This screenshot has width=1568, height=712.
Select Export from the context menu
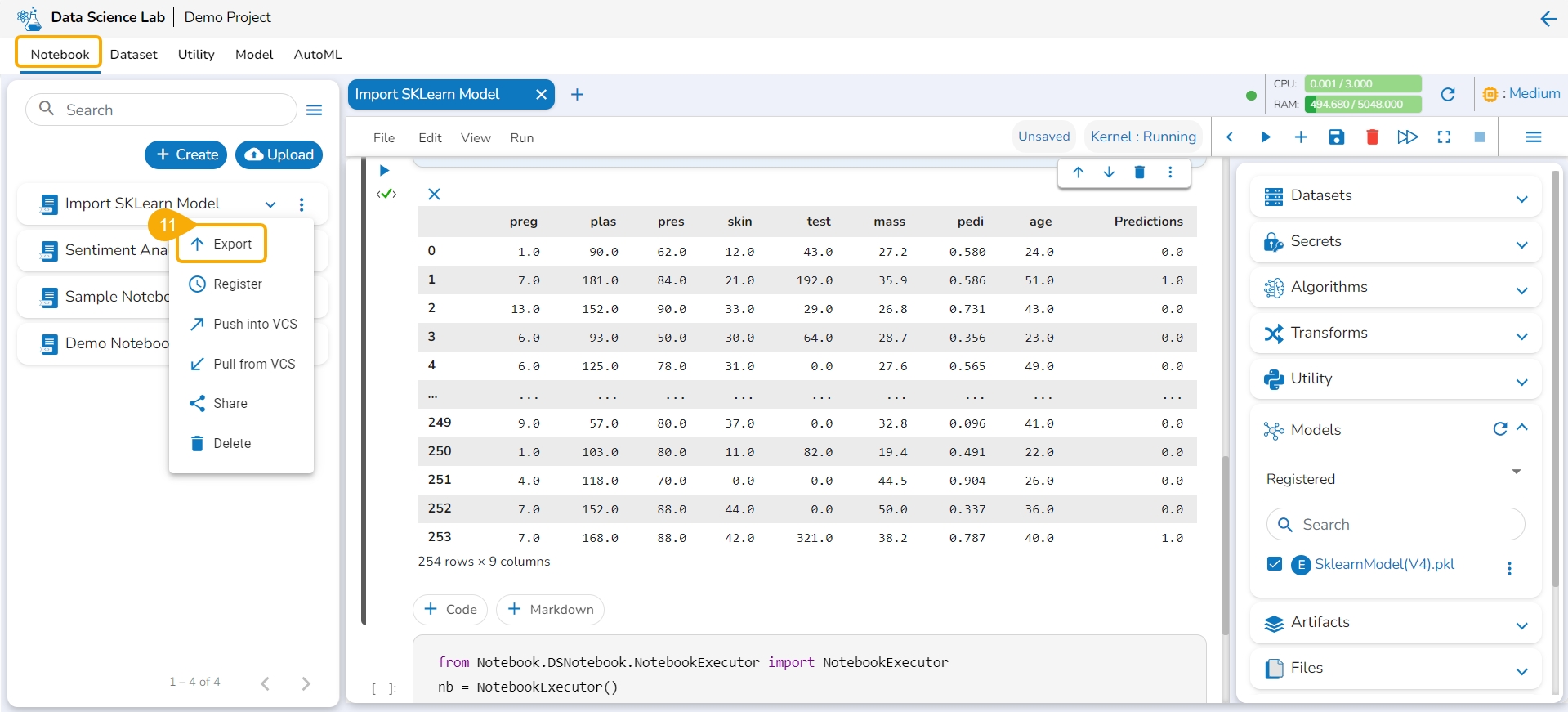tap(222, 244)
